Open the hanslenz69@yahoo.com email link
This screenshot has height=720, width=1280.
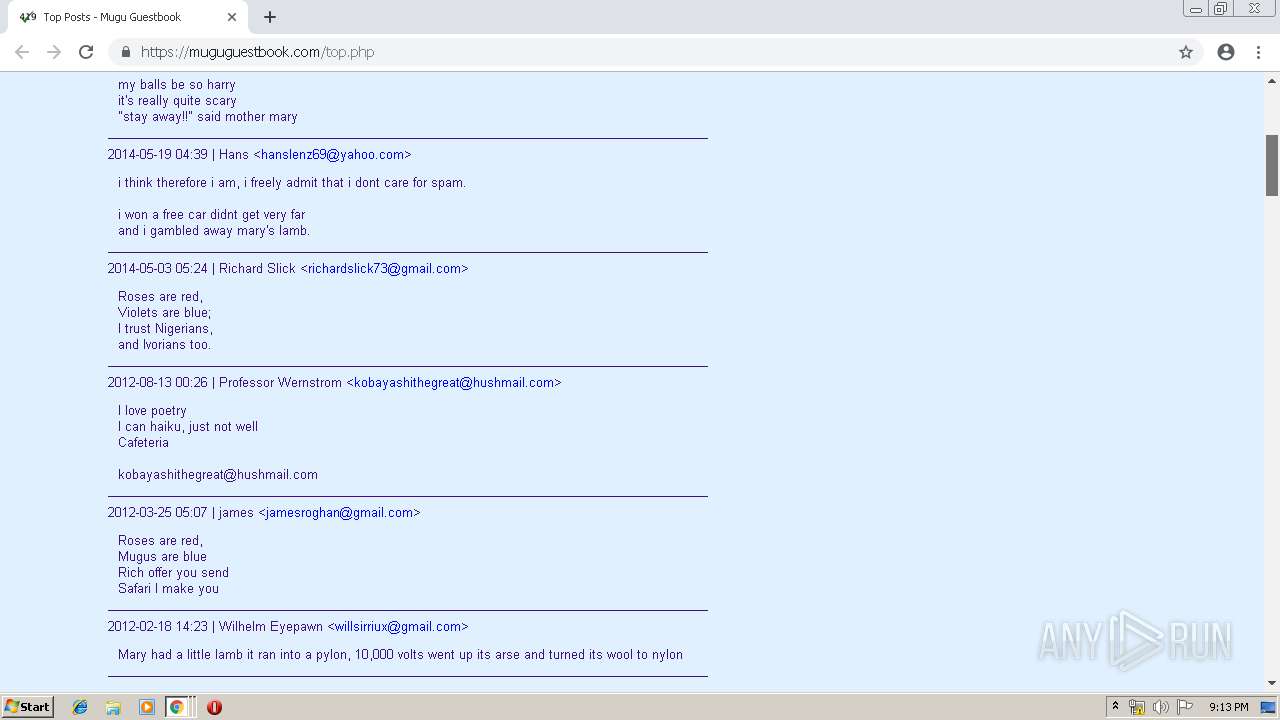[332, 155]
